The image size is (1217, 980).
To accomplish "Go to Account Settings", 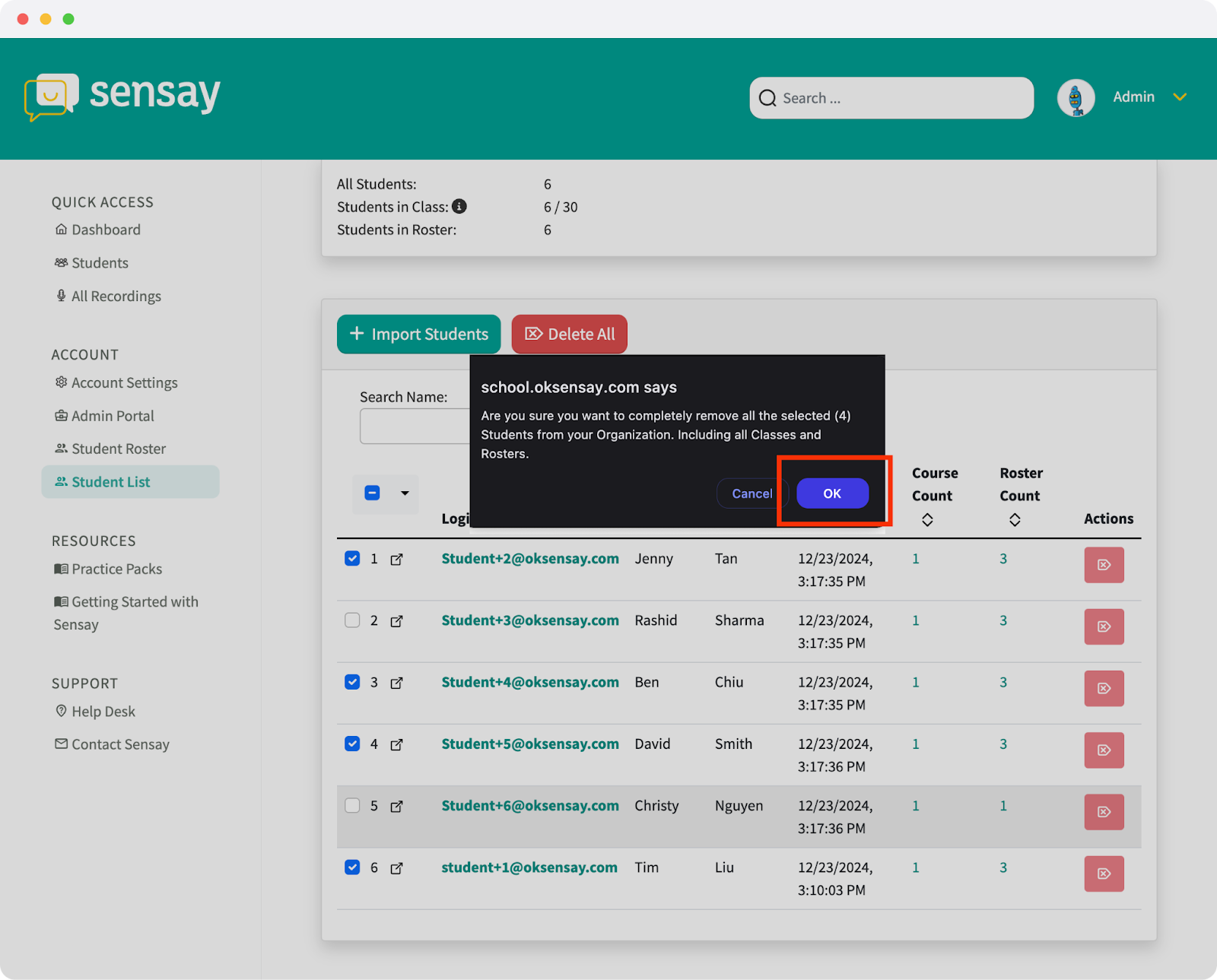I will tap(116, 383).
